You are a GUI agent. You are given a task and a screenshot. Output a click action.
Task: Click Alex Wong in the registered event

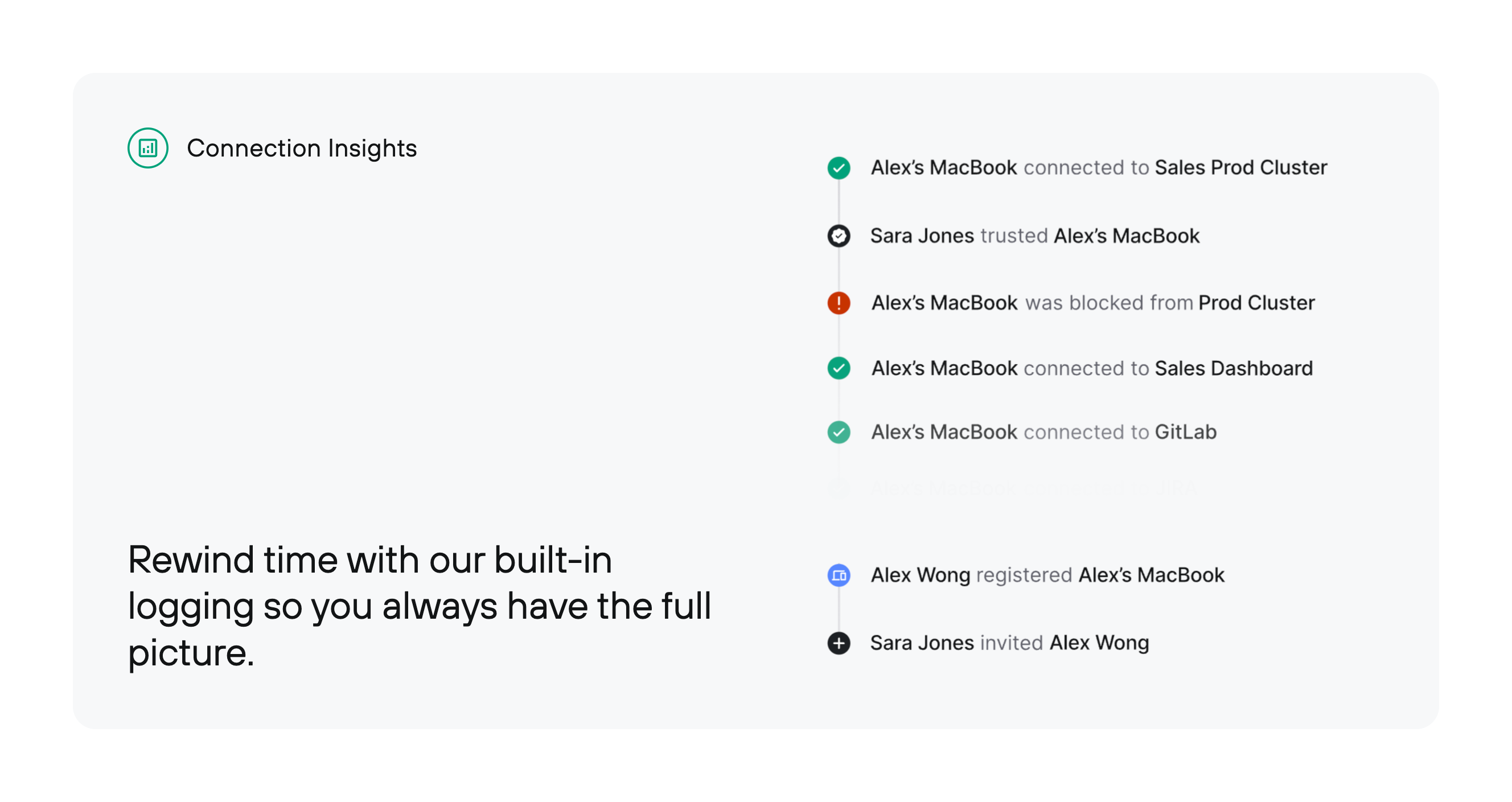(x=920, y=575)
